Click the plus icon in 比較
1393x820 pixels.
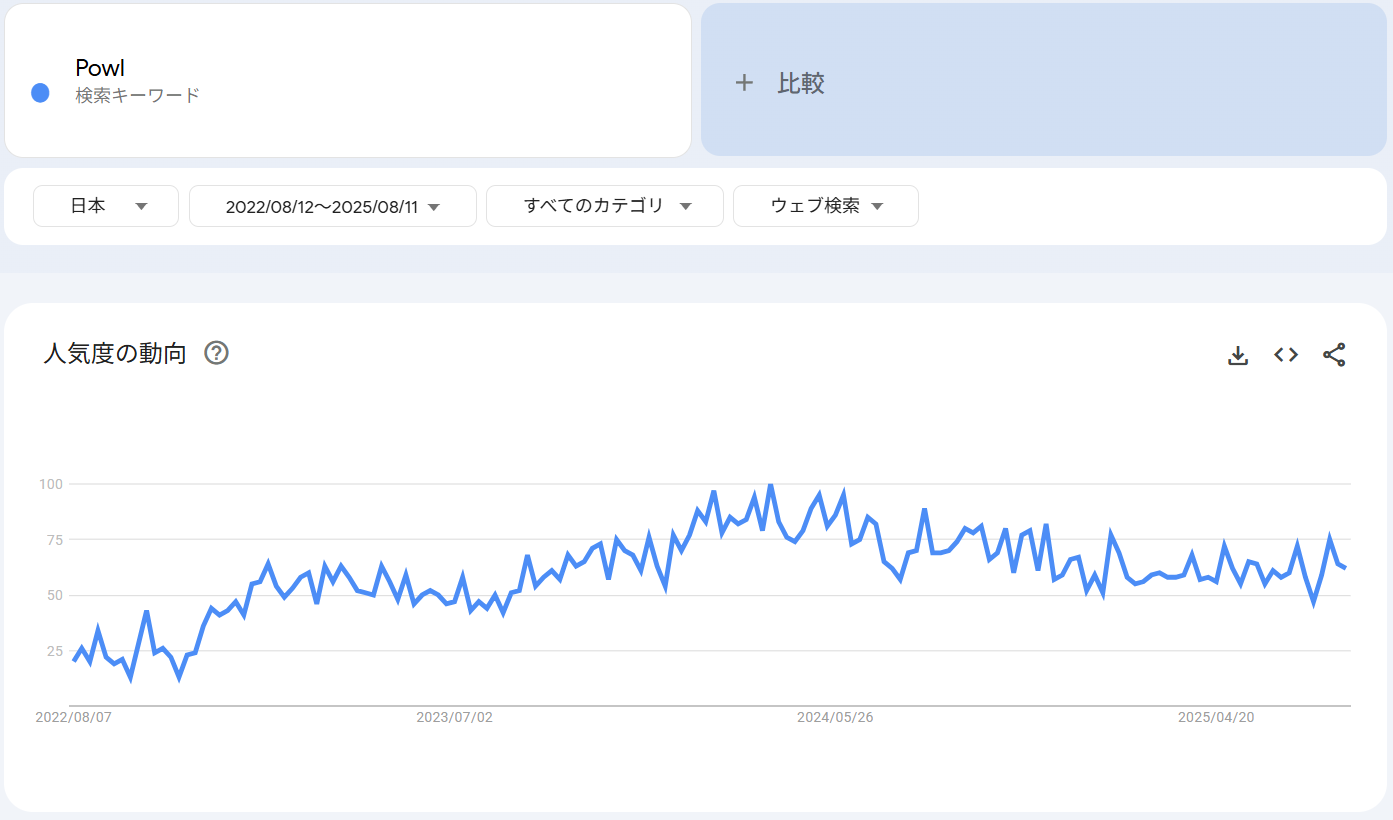[744, 83]
